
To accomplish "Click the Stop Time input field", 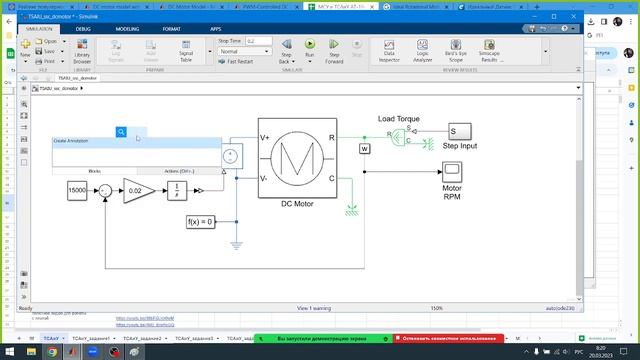I will tap(259, 41).
